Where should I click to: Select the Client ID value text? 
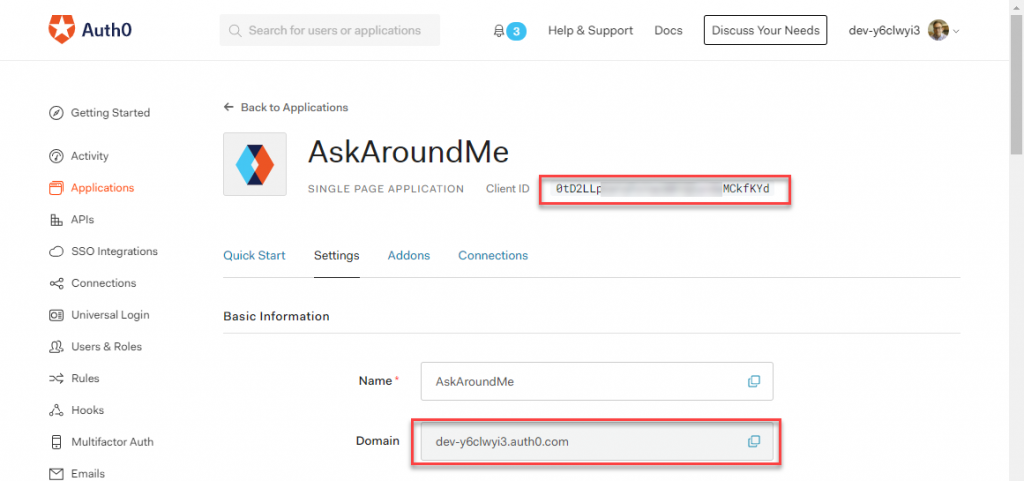[662, 189]
